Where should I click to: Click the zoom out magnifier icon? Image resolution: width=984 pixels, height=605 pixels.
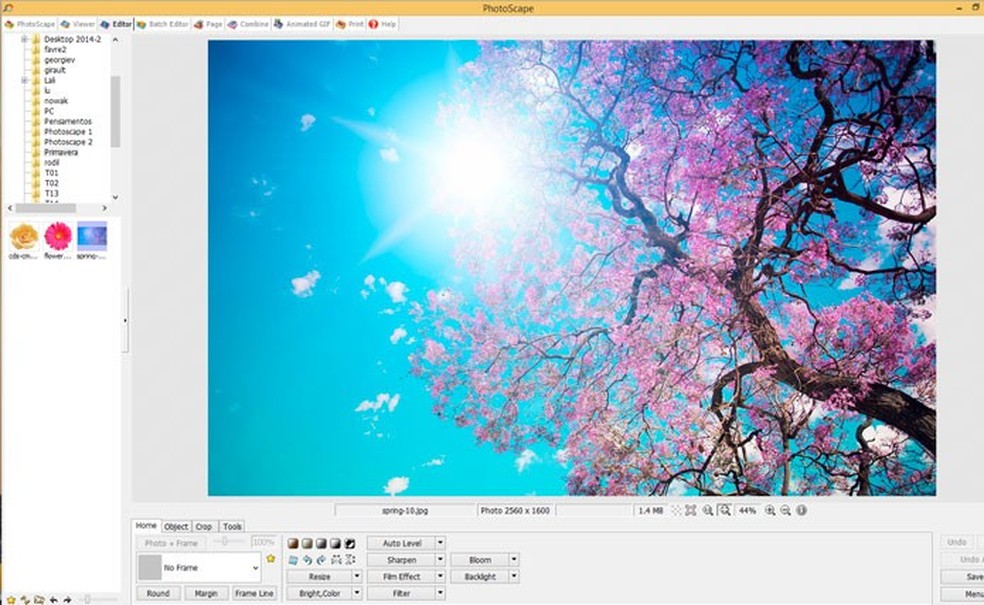786,510
